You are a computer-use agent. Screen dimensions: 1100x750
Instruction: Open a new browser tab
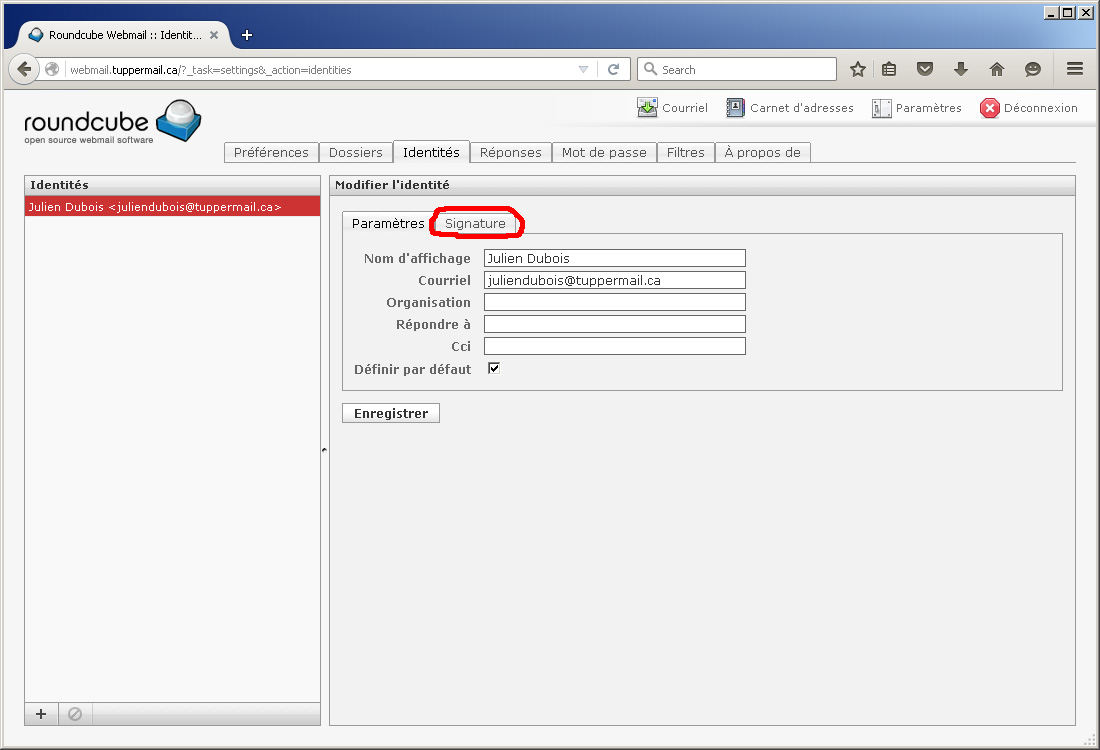247,35
